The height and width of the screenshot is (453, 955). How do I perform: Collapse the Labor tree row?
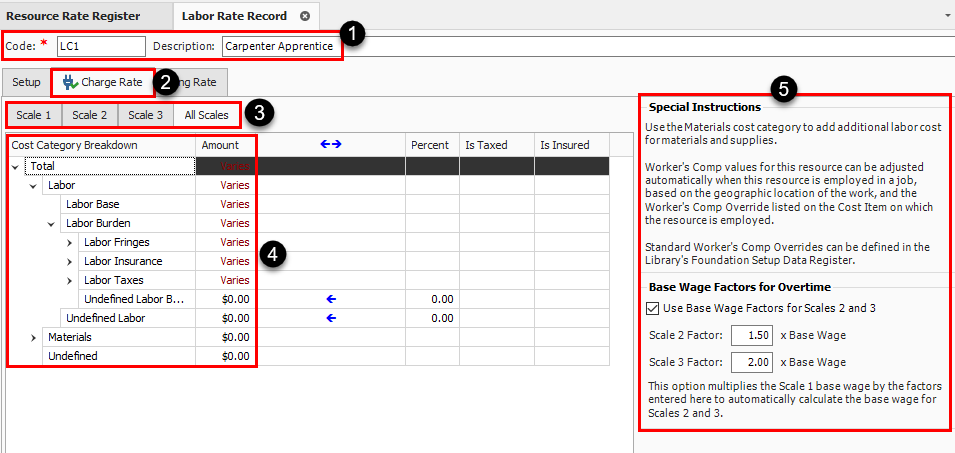[x=33, y=185]
